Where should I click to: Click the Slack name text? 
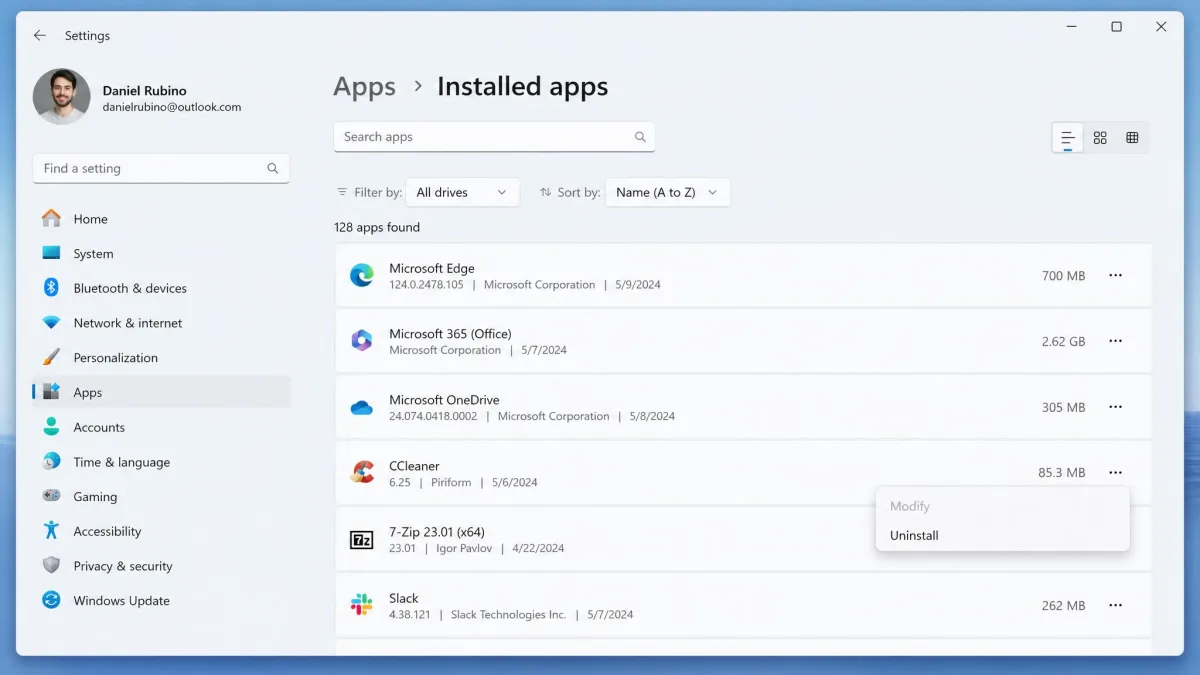pyautogui.click(x=404, y=598)
